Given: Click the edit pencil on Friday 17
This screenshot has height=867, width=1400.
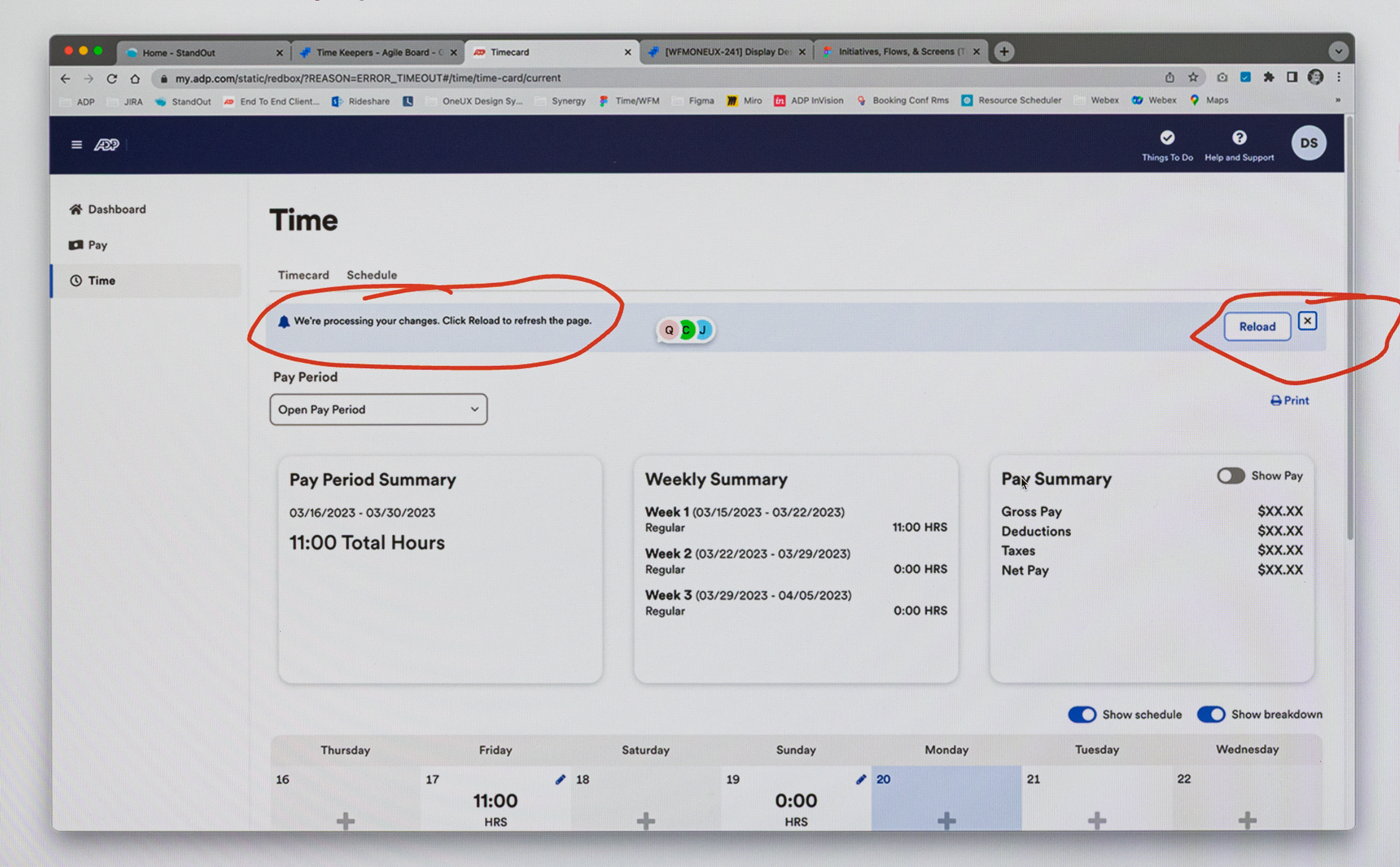Looking at the screenshot, I should pyautogui.click(x=560, y=779).
